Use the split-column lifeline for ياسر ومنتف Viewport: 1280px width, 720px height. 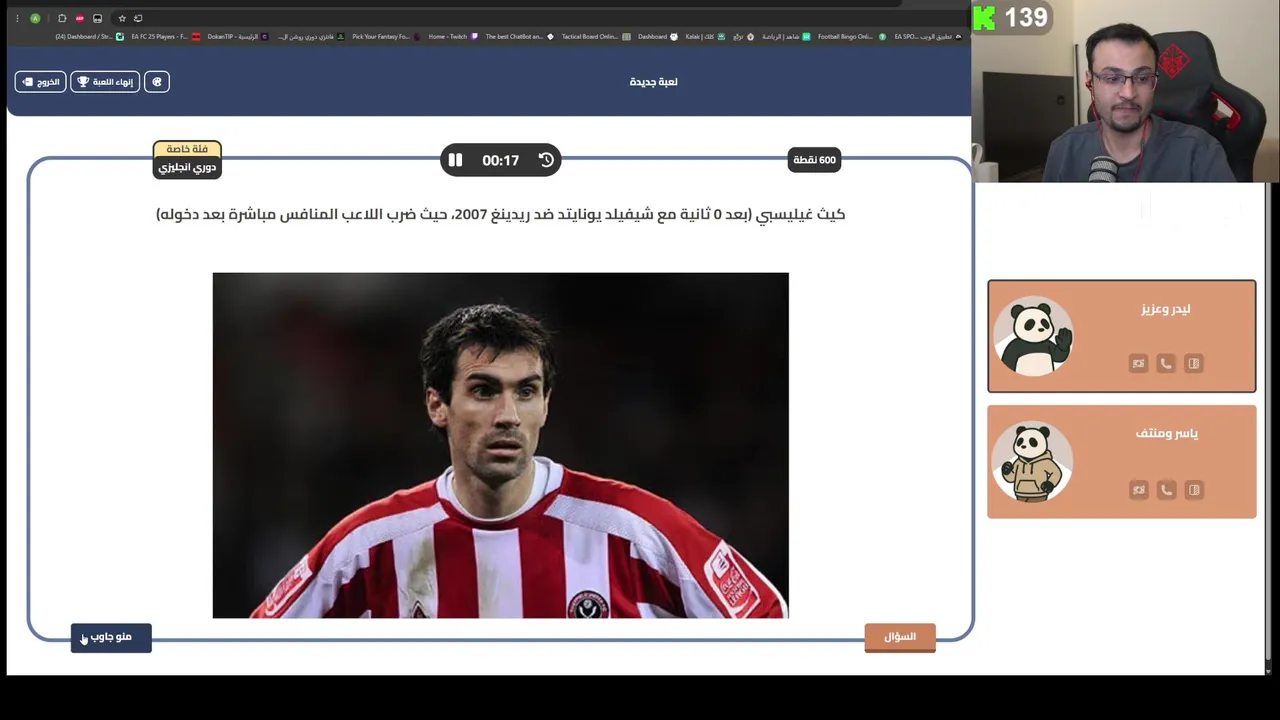click(x=1194, y=490)
